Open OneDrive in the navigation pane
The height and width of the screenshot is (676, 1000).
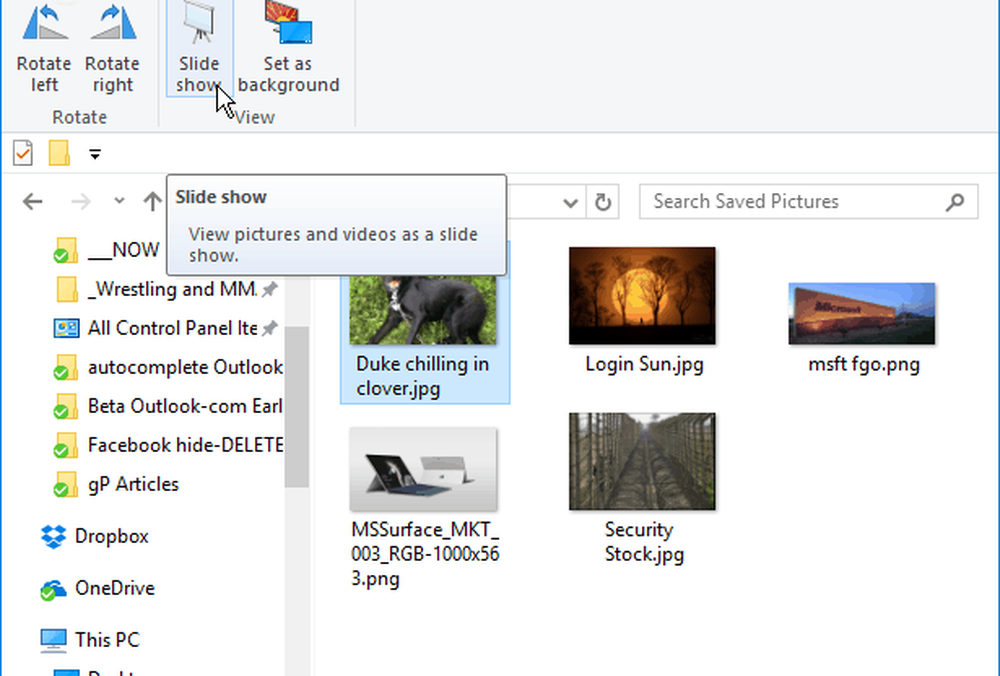tap(114, 588)
